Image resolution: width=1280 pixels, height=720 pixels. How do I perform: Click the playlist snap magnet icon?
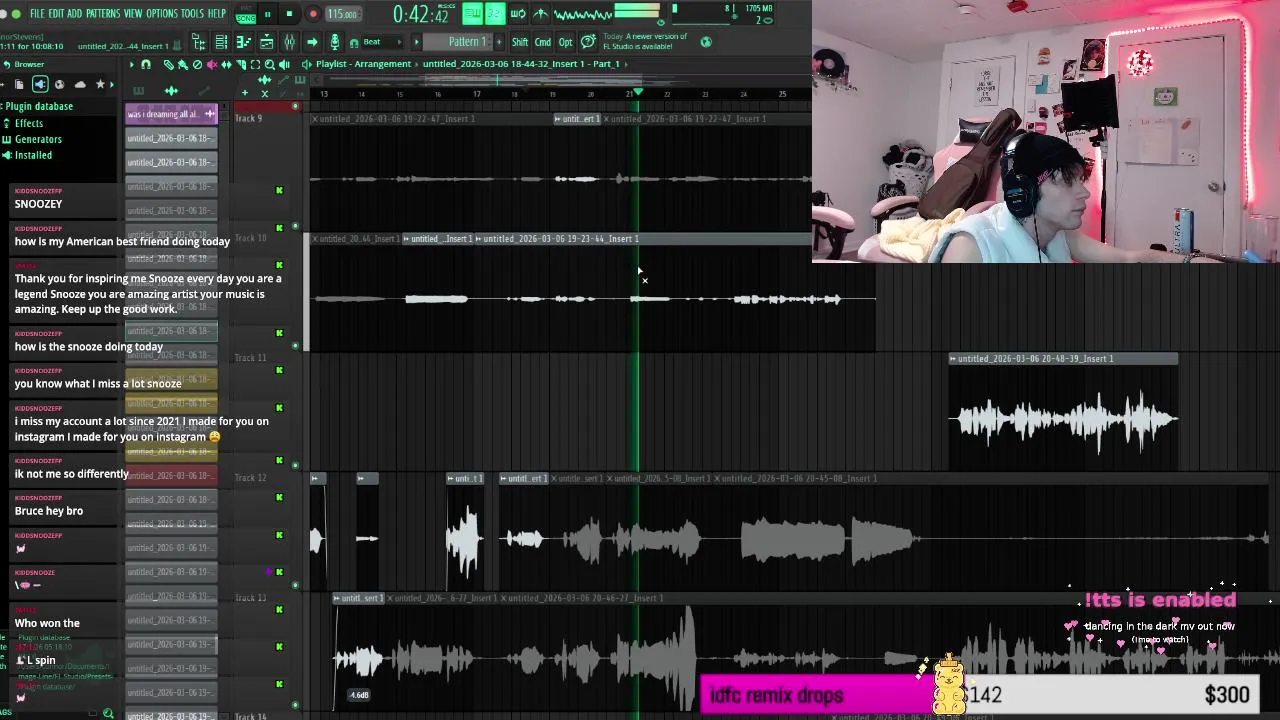[x=146, y=64]
